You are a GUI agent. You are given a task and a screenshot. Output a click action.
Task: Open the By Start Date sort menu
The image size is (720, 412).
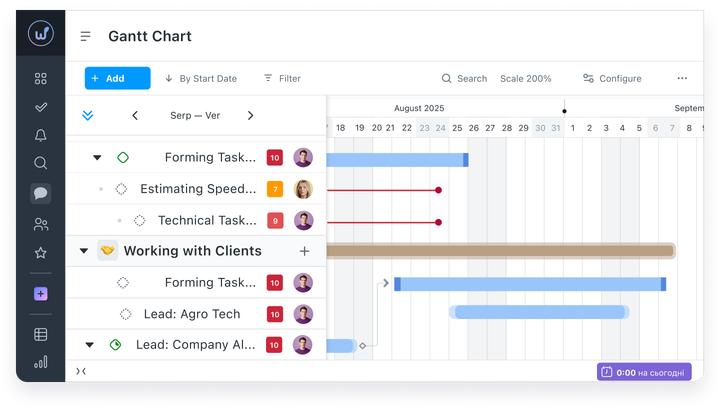pos(201,79)
